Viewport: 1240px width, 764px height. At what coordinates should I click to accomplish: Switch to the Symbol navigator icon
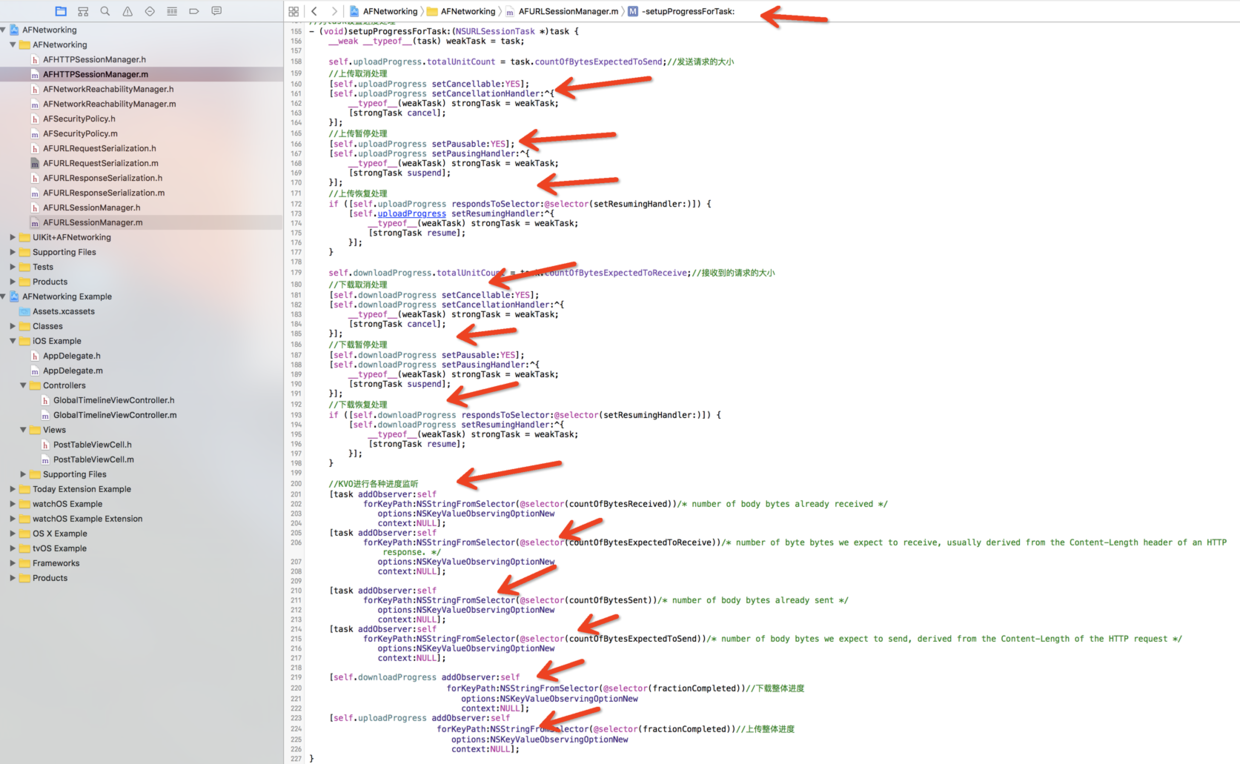[x=83, y=11]
